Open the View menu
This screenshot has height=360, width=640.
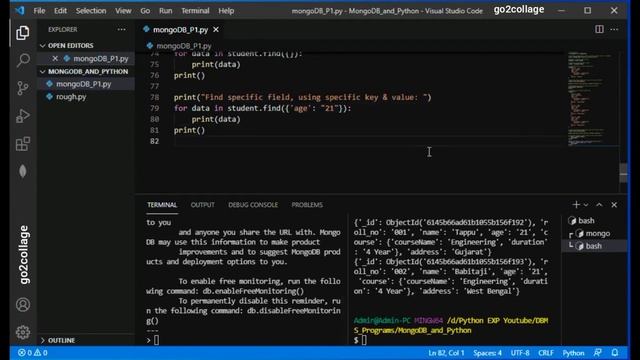tap(123, 11)
